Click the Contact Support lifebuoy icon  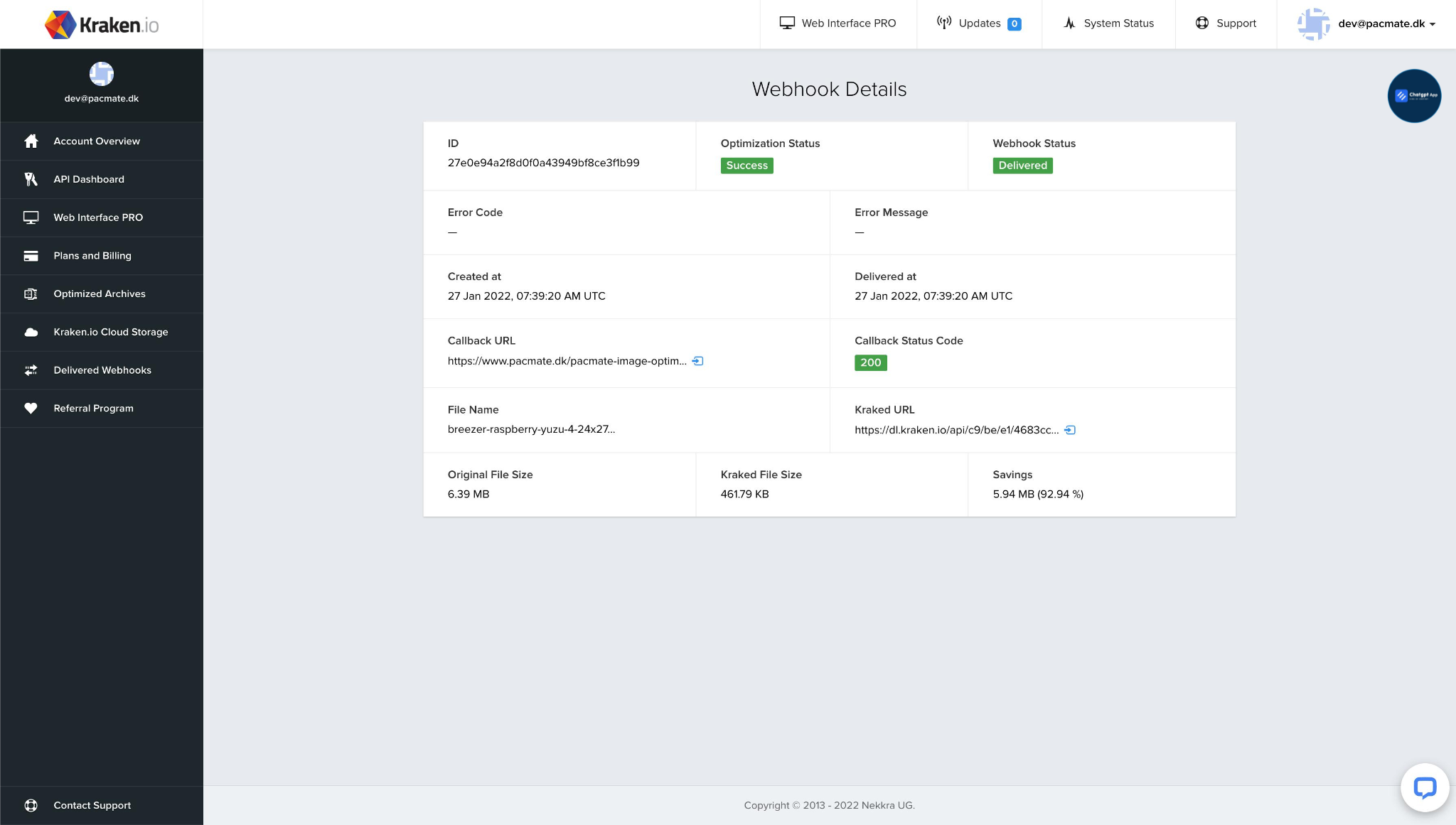point(31,805)
